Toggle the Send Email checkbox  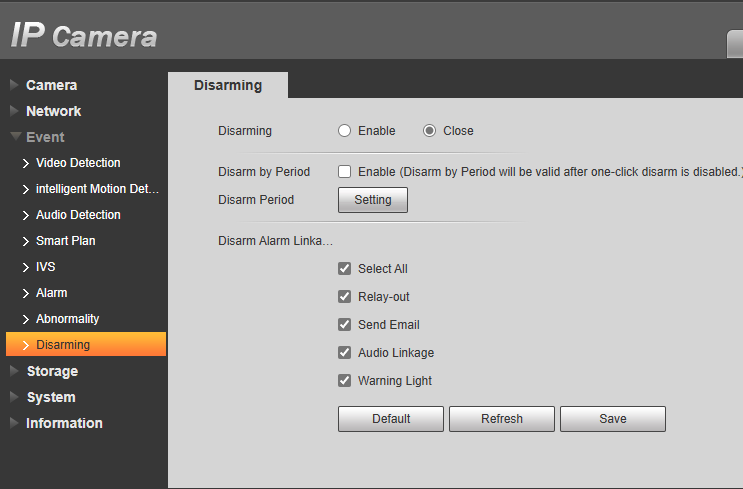(x=344, y=325)
